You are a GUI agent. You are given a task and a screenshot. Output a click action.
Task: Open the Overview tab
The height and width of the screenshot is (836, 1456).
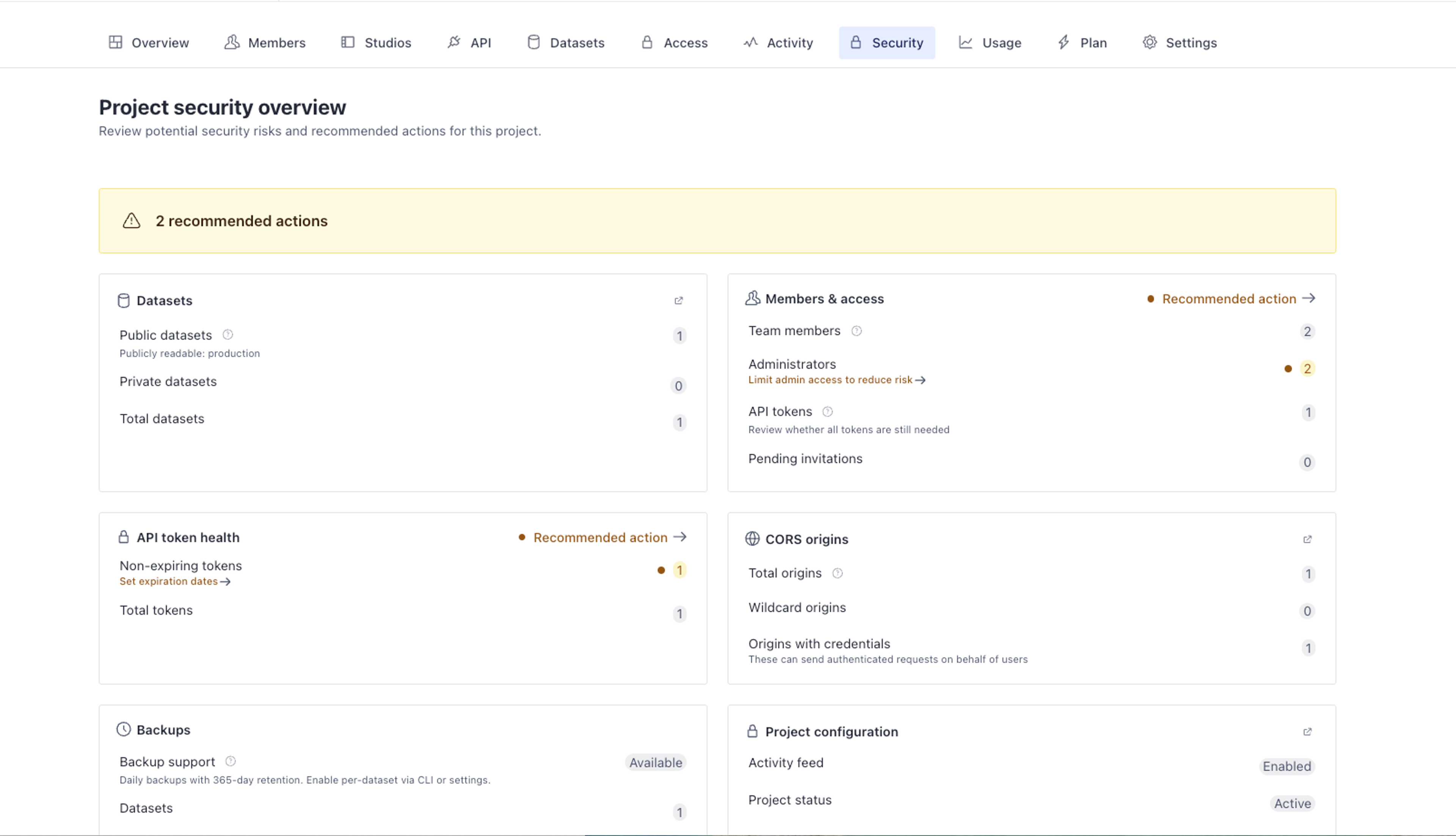pyautogui.click(x=149, y=42)
